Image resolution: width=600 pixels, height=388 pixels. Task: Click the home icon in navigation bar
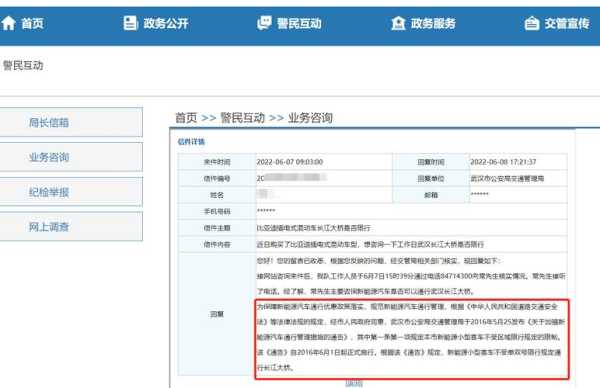tap(8, 23)
